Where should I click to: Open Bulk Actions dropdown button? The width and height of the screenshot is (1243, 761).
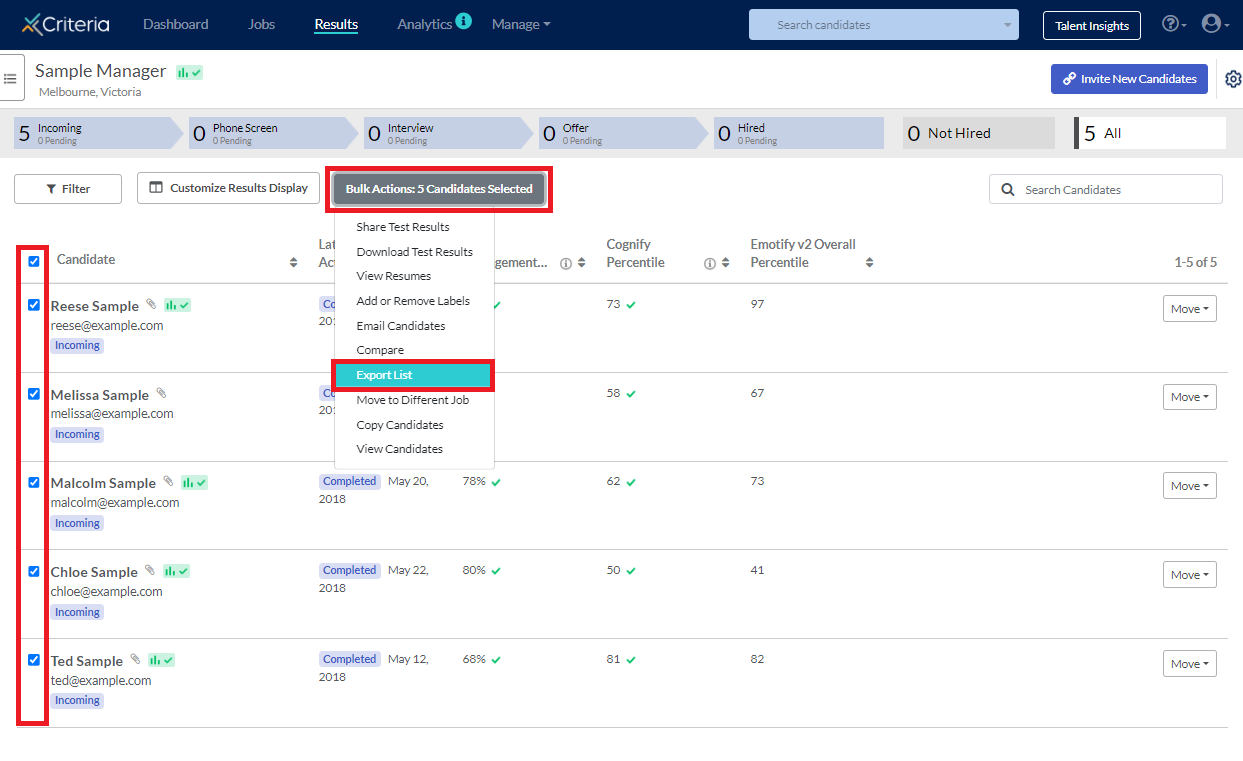click(x=439, y=189)
